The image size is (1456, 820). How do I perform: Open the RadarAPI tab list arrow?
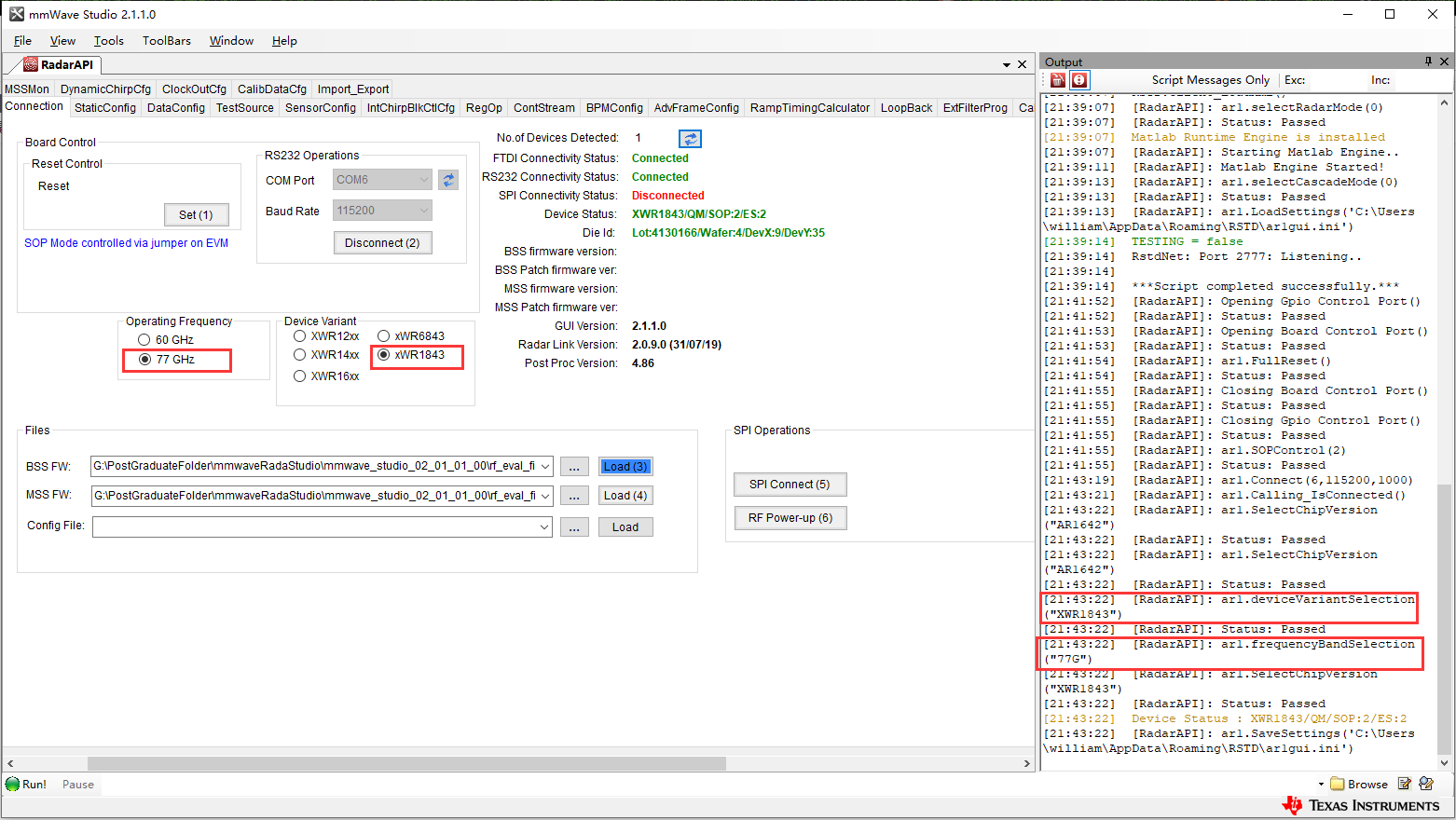[1007, 65]
